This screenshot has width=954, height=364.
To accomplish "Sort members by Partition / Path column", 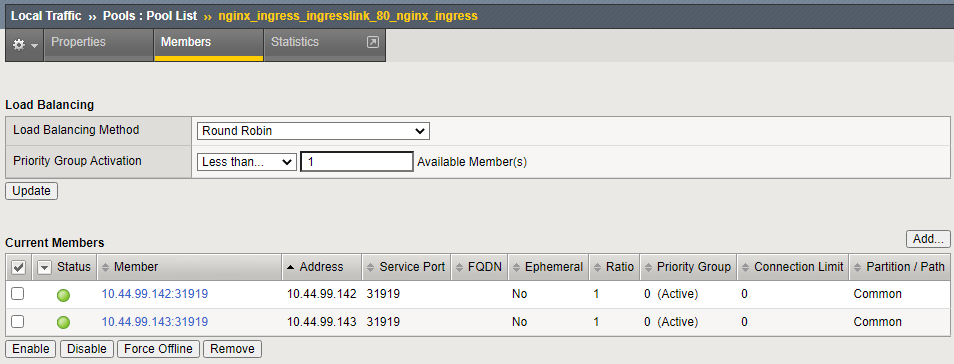I will coord(899,267).
